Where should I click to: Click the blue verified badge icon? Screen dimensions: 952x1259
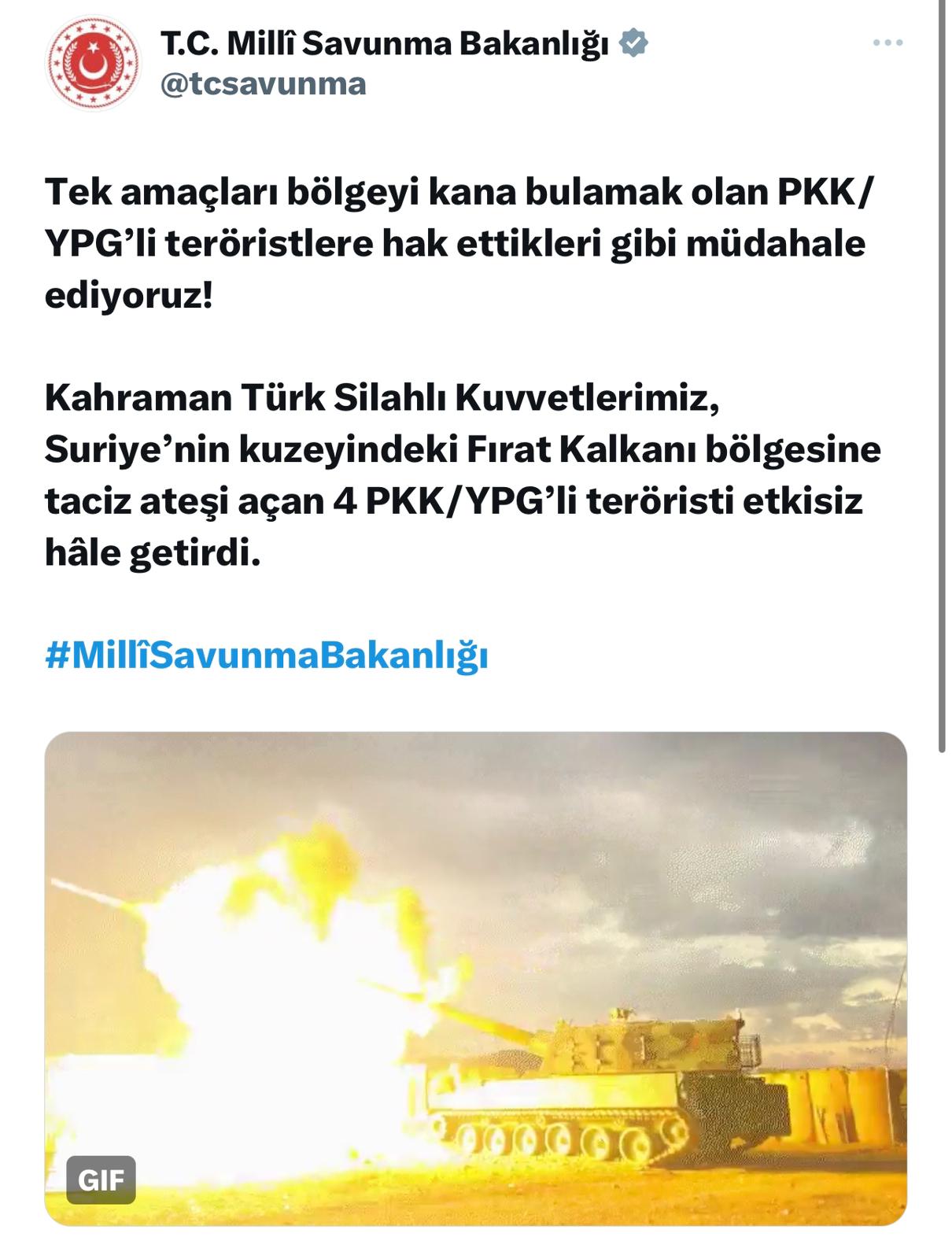(633, 42)
